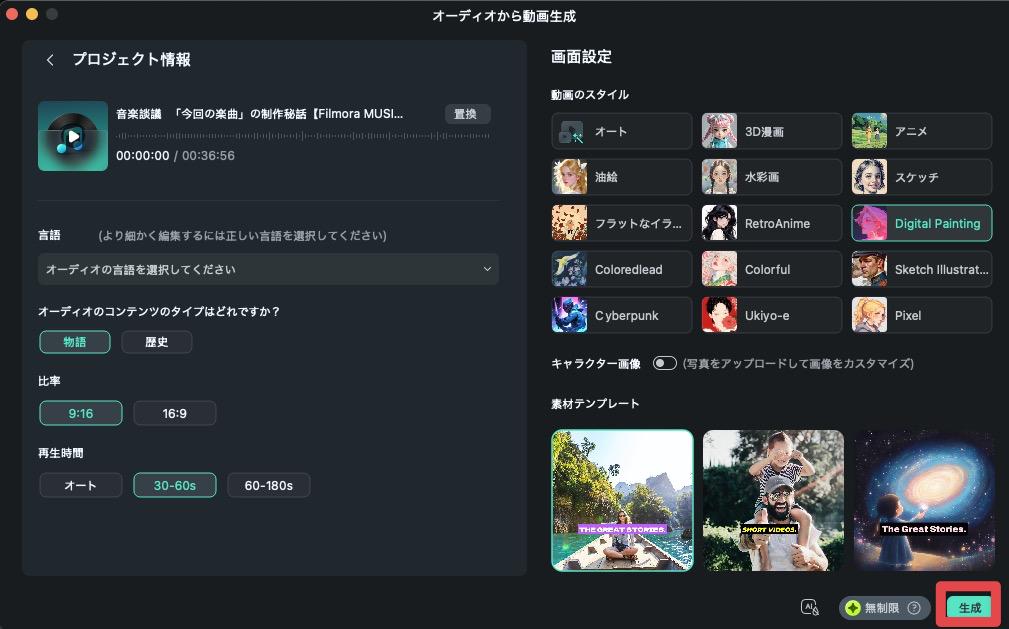Choose the SHORT VIDEOS family template

[773, 500]
